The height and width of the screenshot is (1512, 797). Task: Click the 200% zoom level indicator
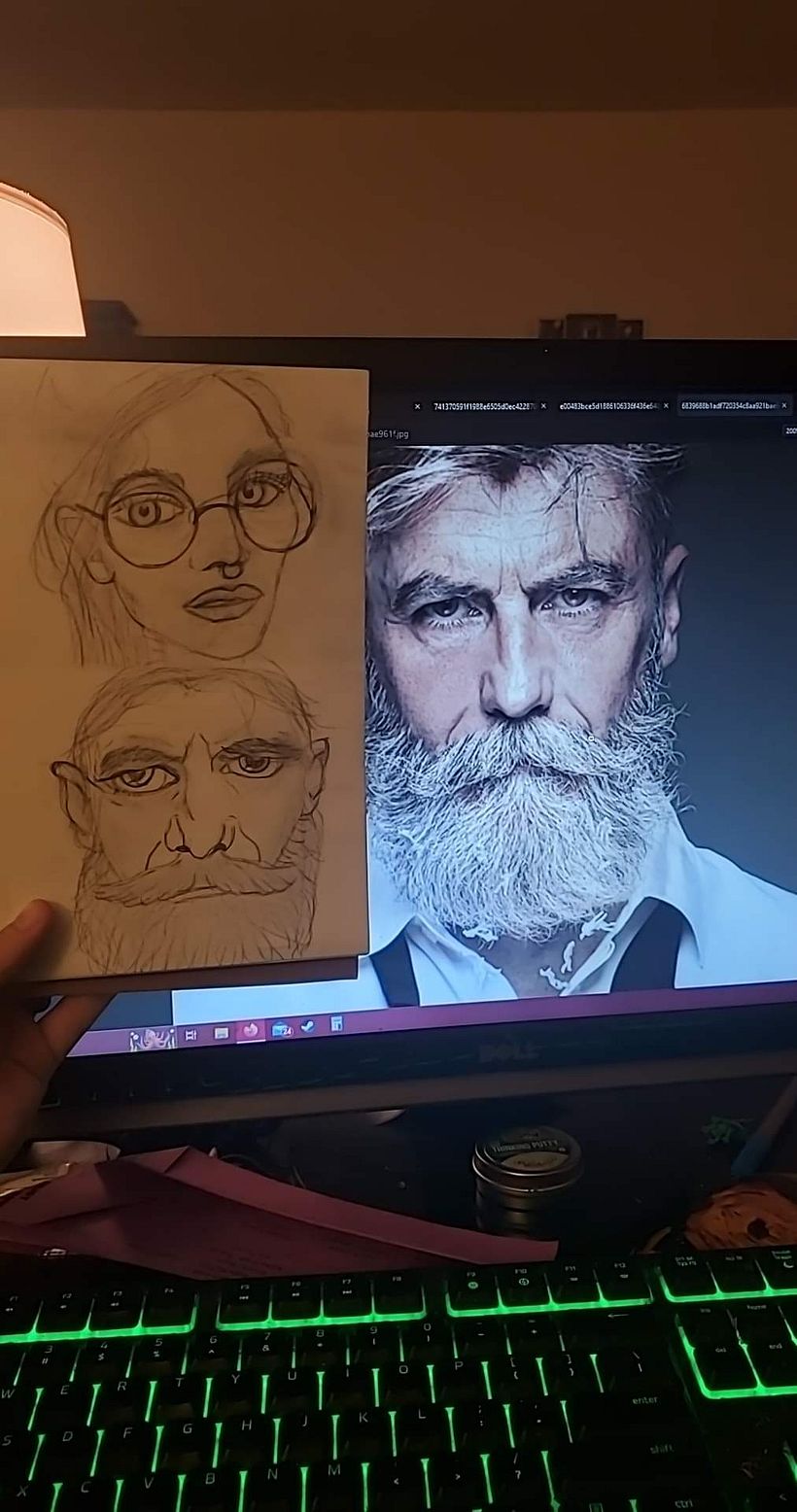point(789,430)
